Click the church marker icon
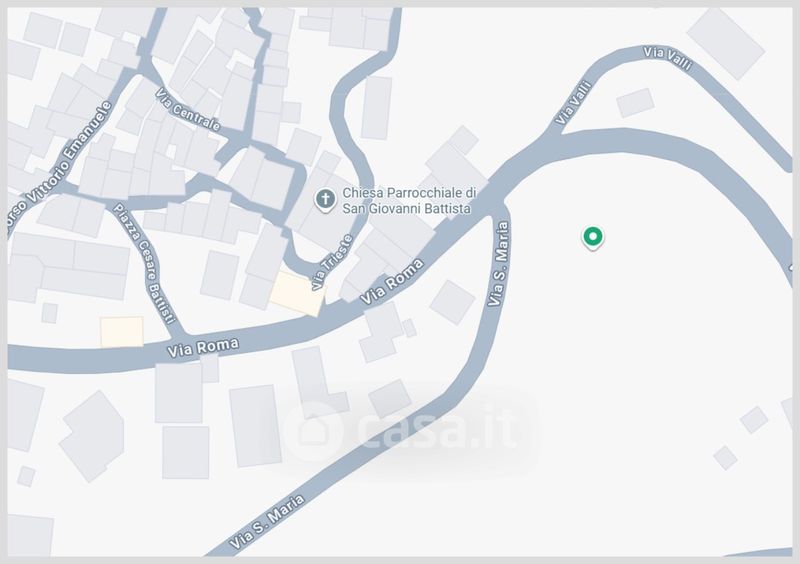This screenshot has width=800, height=564. (325, 200)
